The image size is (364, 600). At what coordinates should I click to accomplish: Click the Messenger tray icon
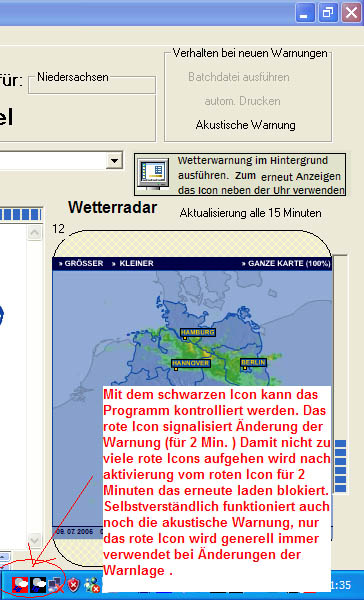[92, 585]
